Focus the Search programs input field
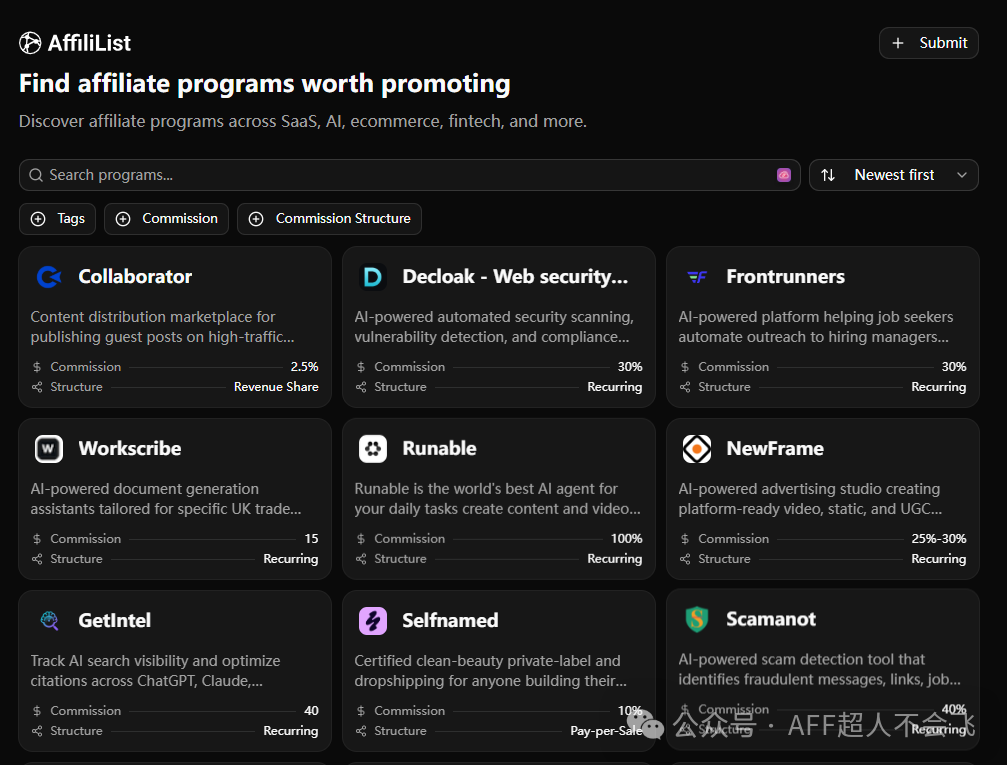This screenshot has width=1007, height=765. point(410,175)
